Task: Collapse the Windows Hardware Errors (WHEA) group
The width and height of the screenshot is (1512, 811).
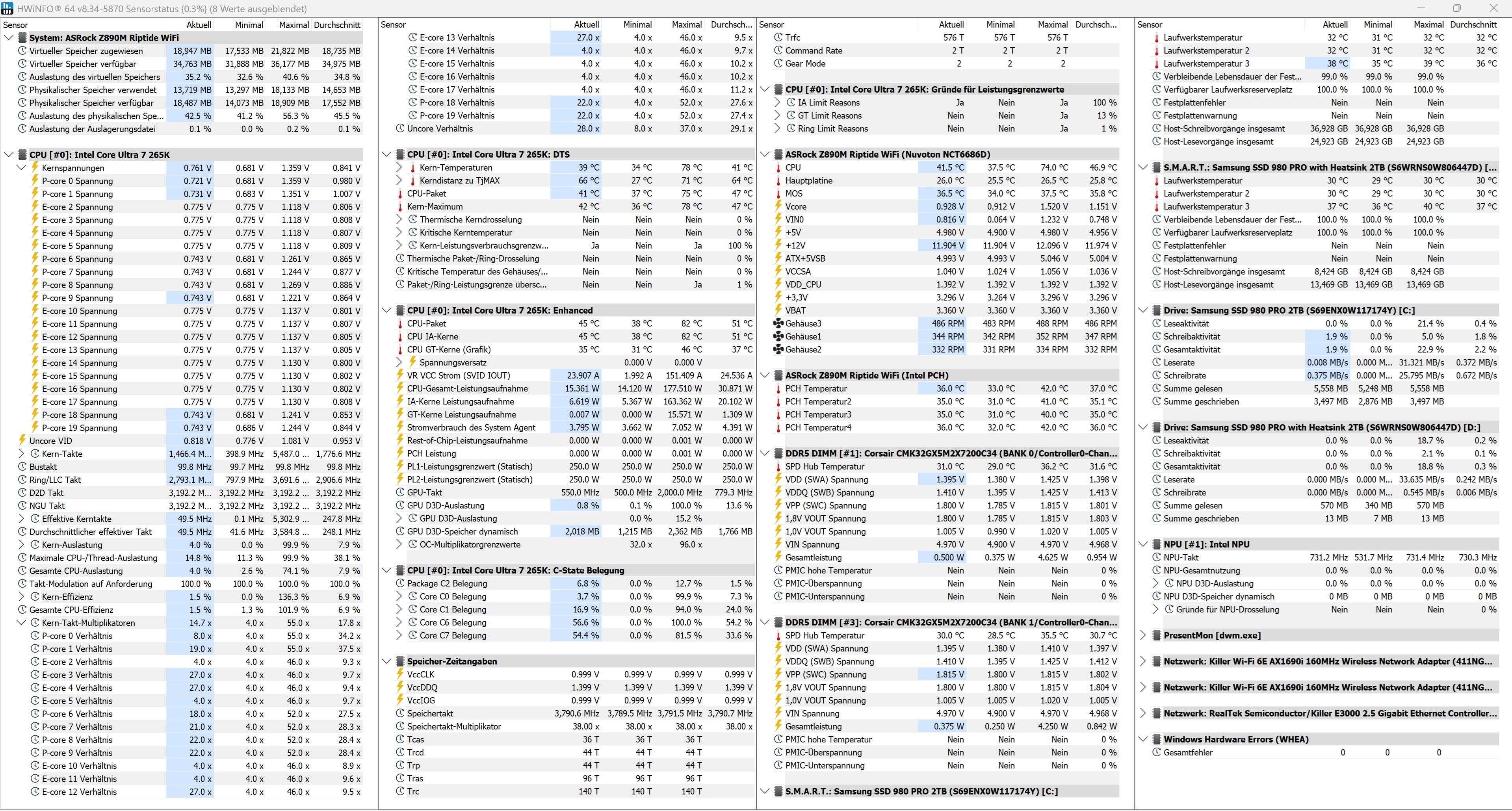Action: [x=1143, y=739]
